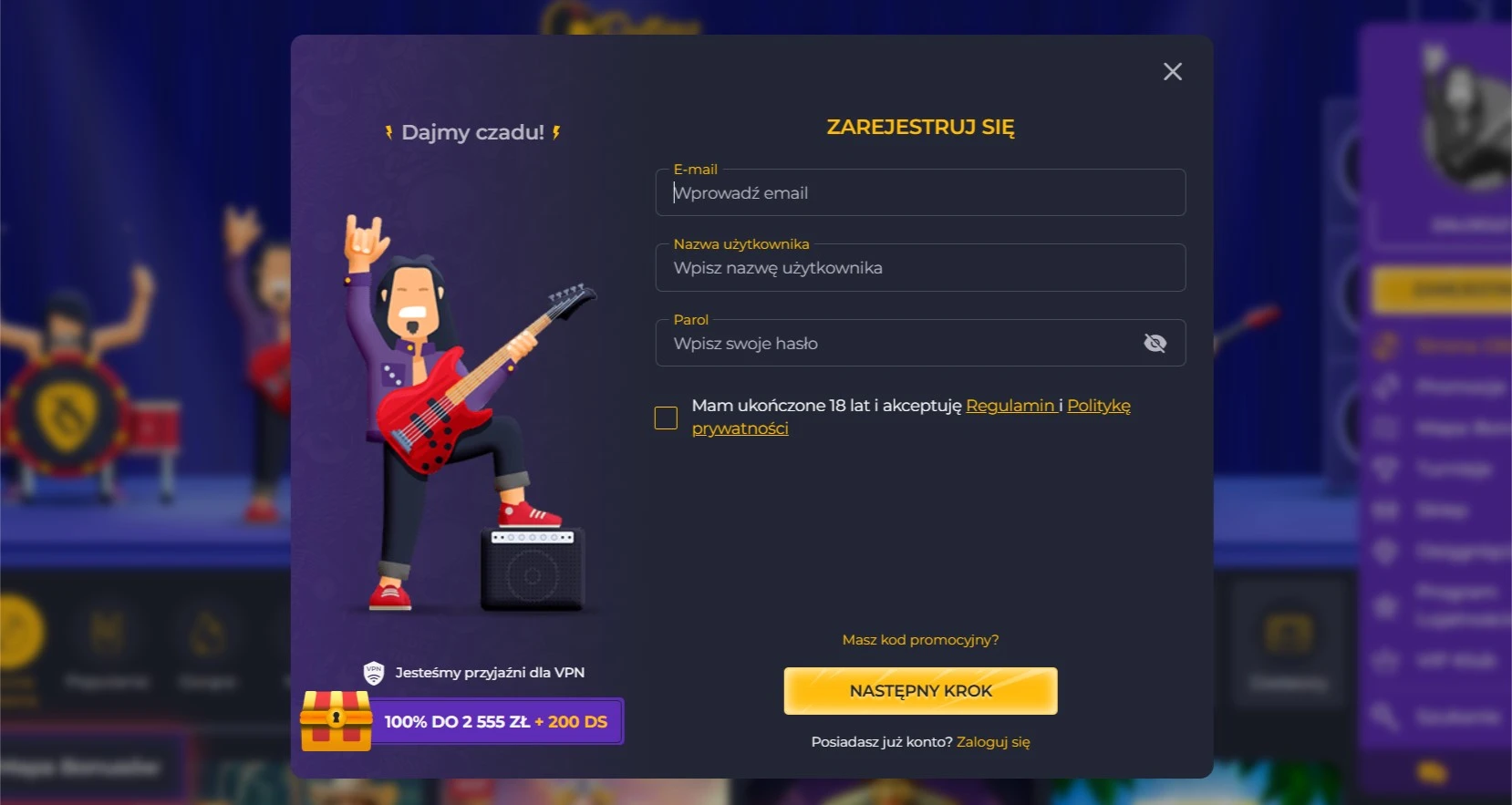Open the Polityka prywatności link
The width and height of the screenshot is (1512, 805).
tap(911, 417)
